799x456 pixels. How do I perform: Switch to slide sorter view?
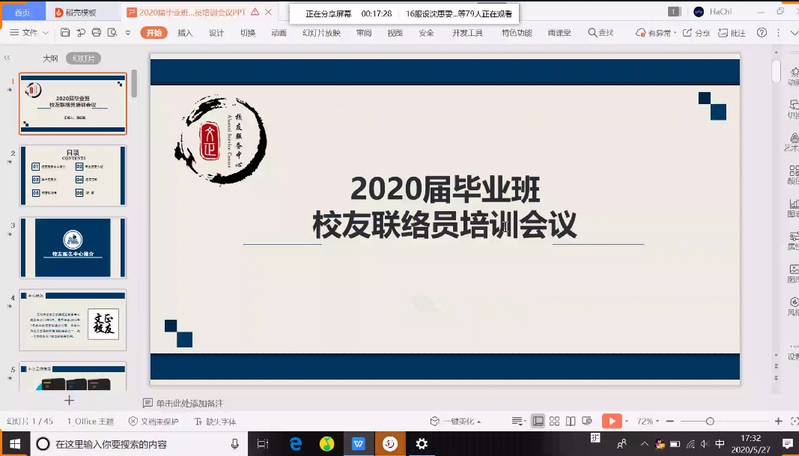point(556,421)
